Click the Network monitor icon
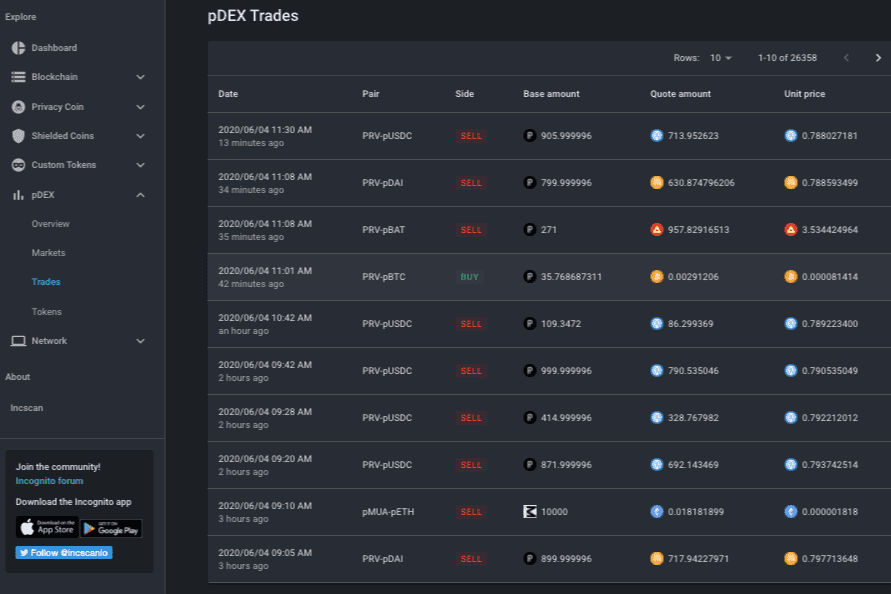Image resolution: width=891 pixels, height=594 pixels. coord(17,341)
